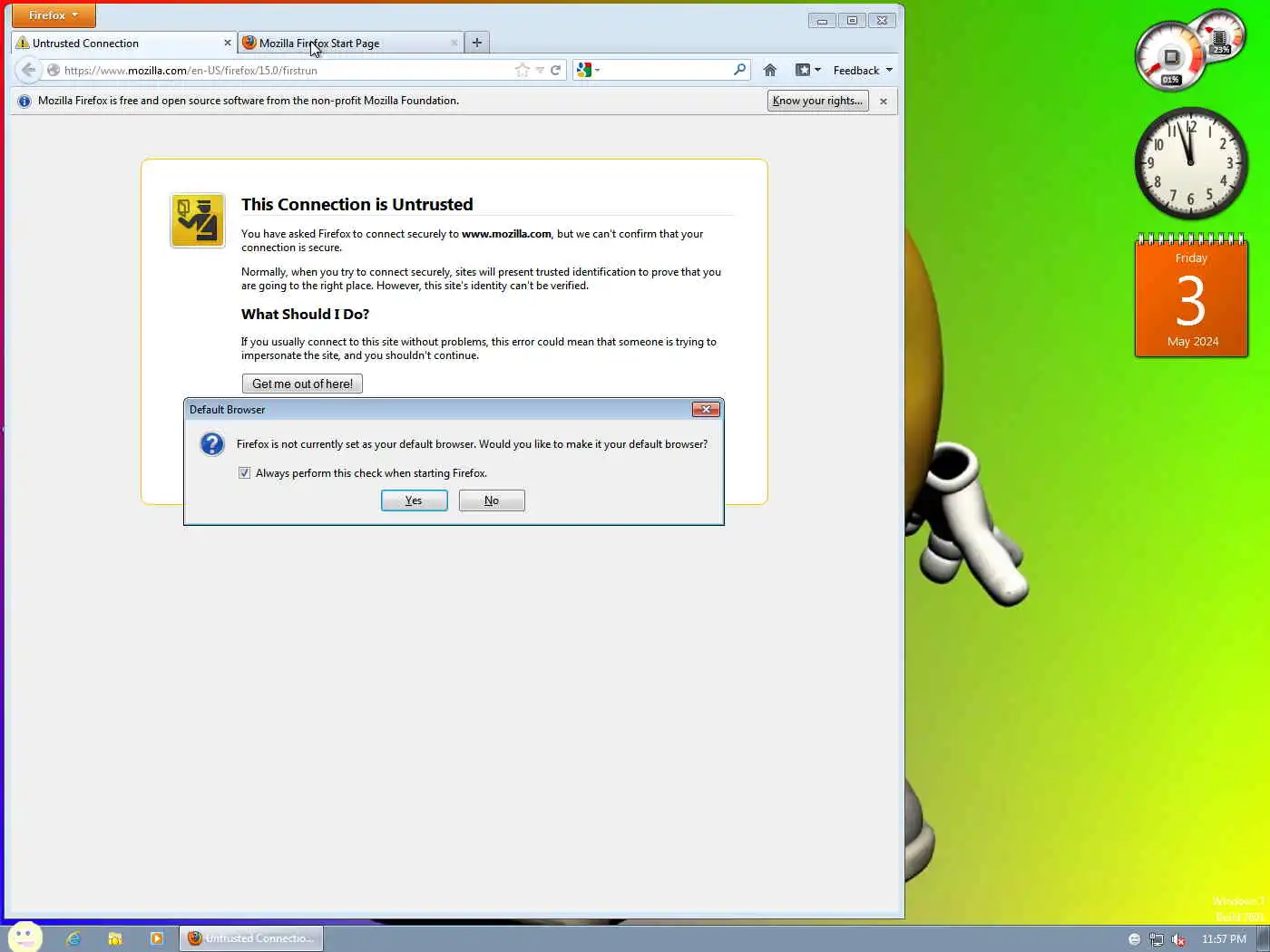Click the analog clock gadget
The width and height of the screenshot is (1270, 952).
click(1191, 163)
